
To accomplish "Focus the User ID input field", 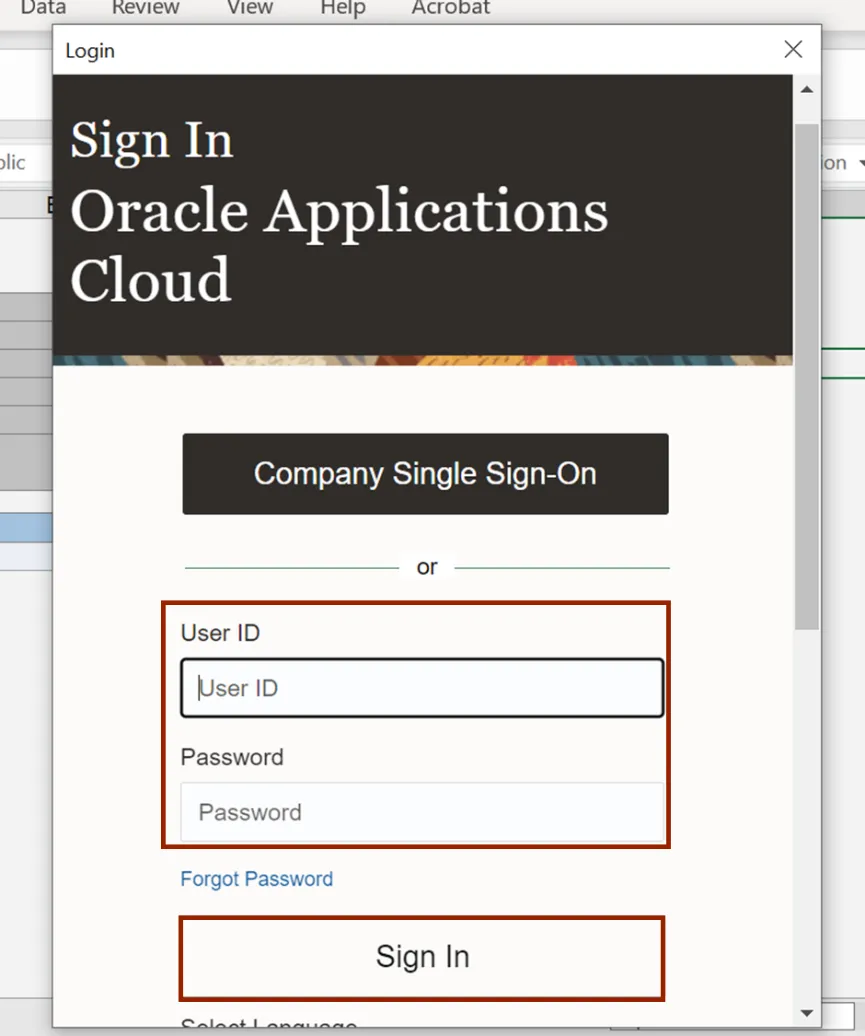I will coord(422,688).
